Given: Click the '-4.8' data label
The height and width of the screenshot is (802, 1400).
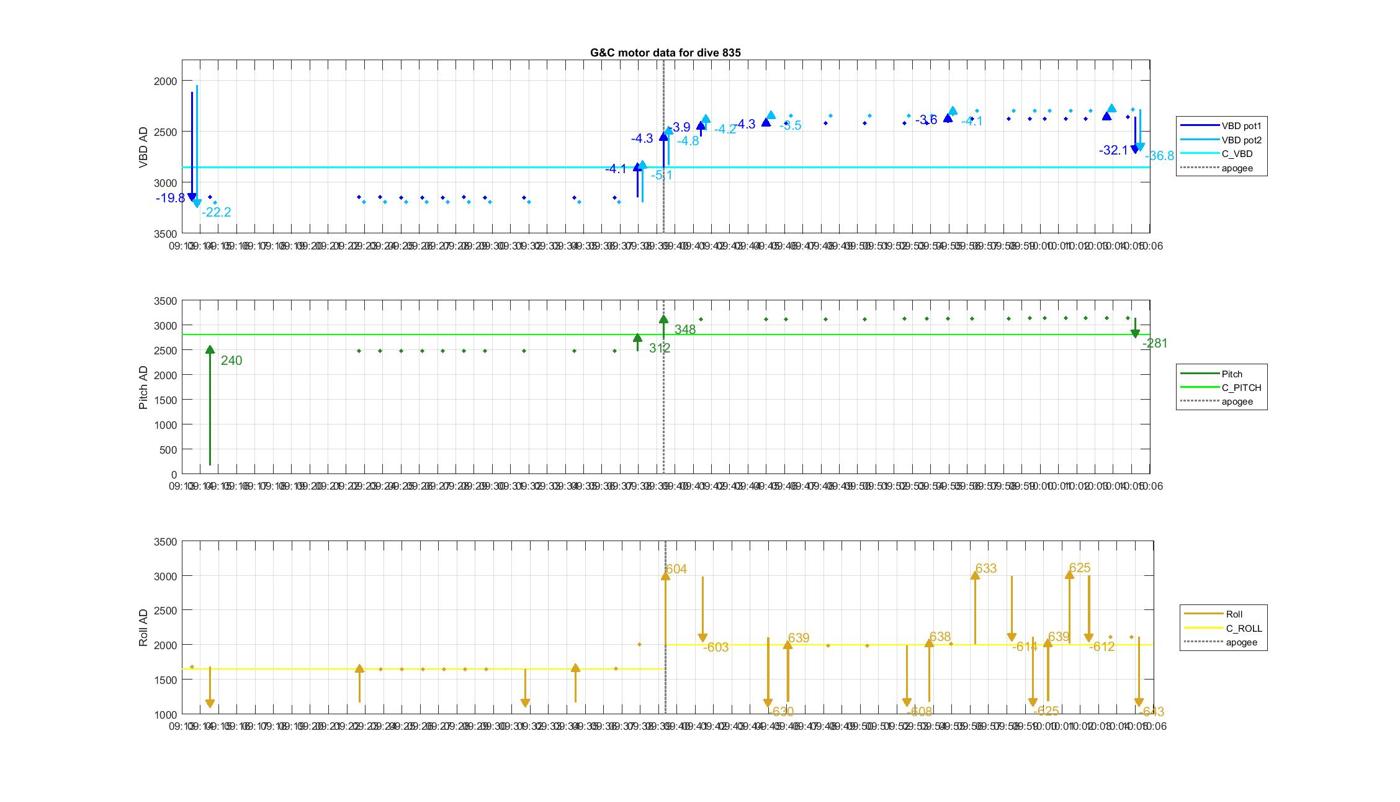Looking at the screenshot, I should 688,141.
